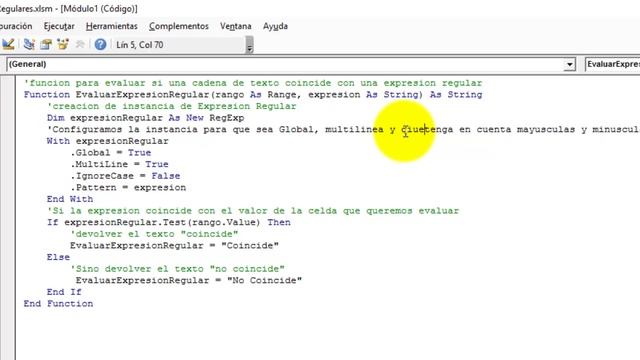Screen dimensions: 640x360
Task: Open the Herramientas menu
Action: pos(111,26)
